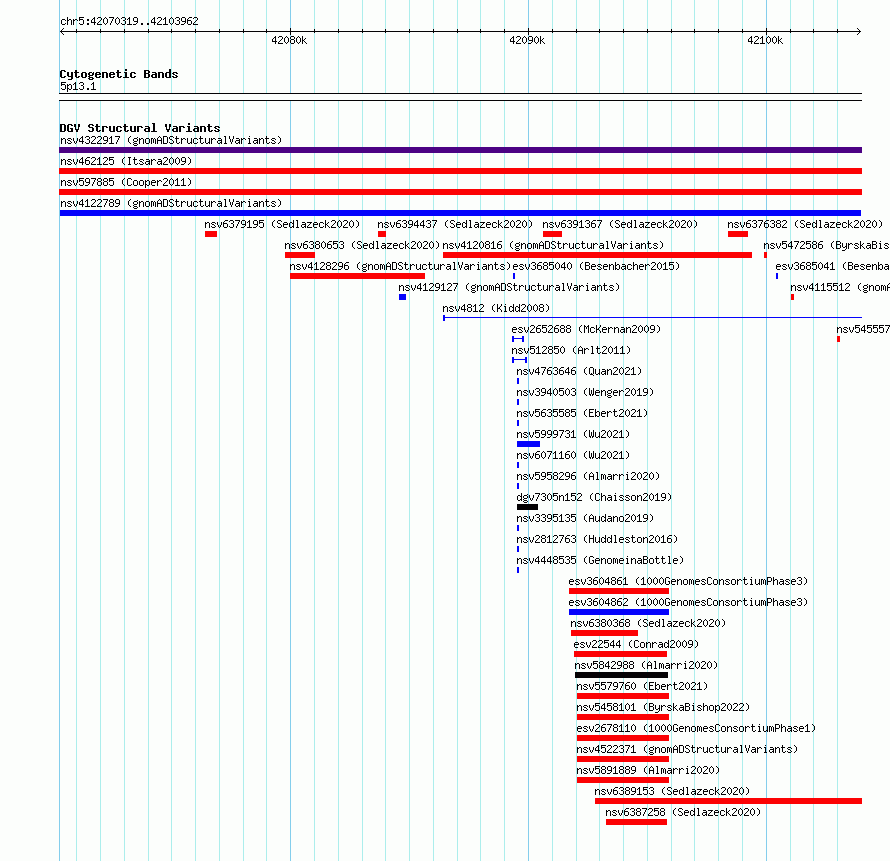Open the nsv4122789 gnomADStructuralVariants label
Viewport: 890px width, 861px height.
click(x=171, y=203)
